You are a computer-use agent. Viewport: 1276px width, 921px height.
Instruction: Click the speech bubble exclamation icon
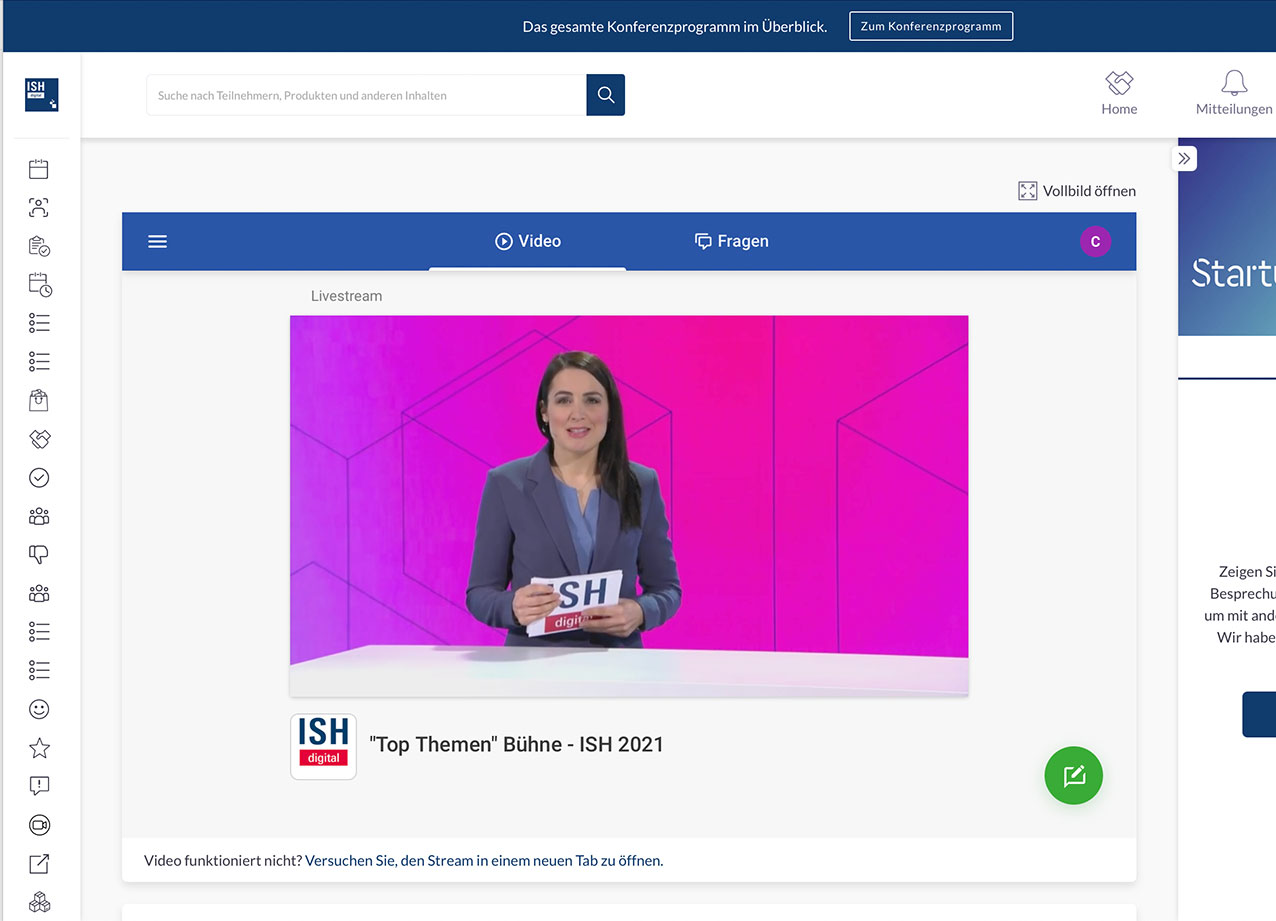(39, 786)
